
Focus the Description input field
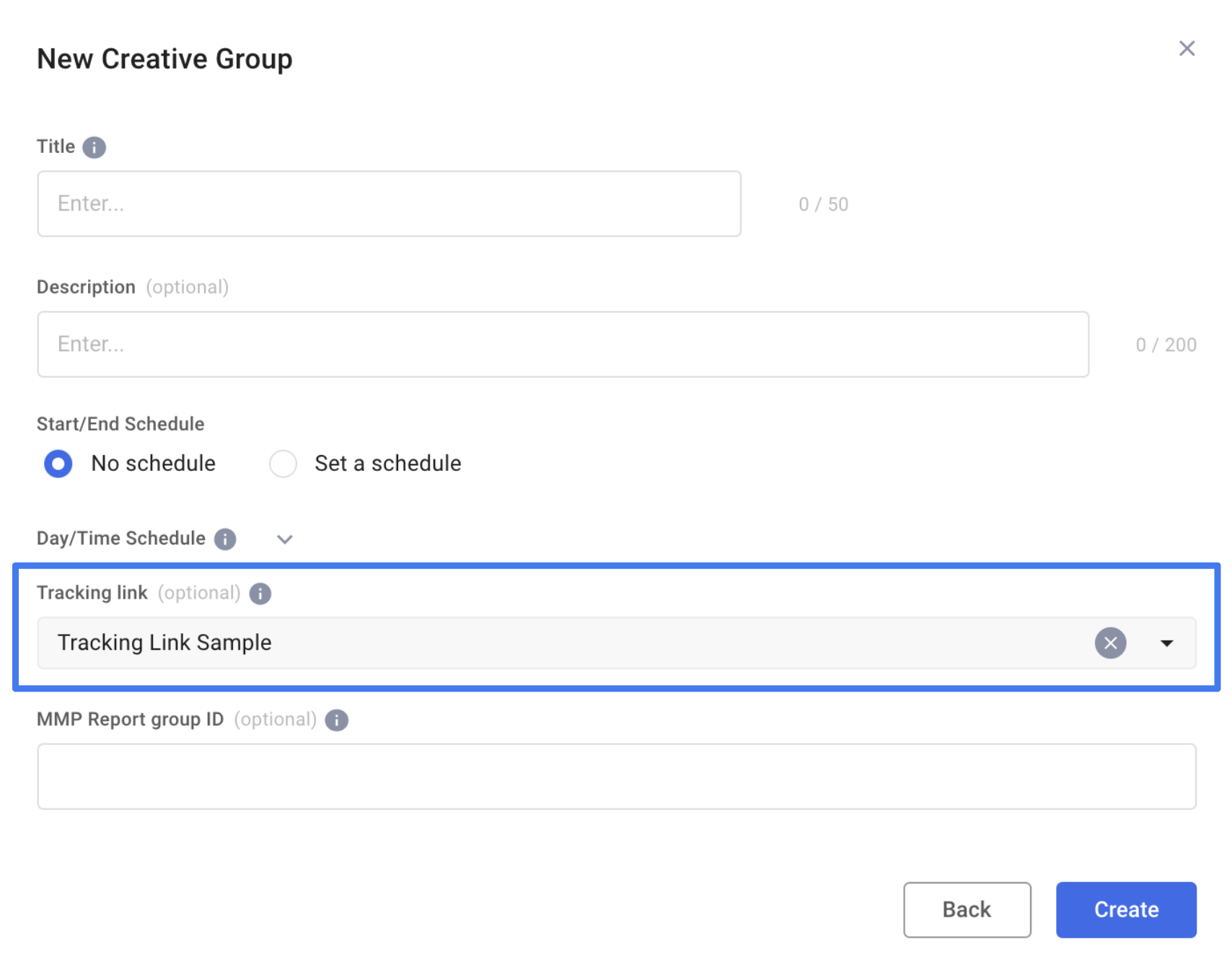click(x=563, y=344)
